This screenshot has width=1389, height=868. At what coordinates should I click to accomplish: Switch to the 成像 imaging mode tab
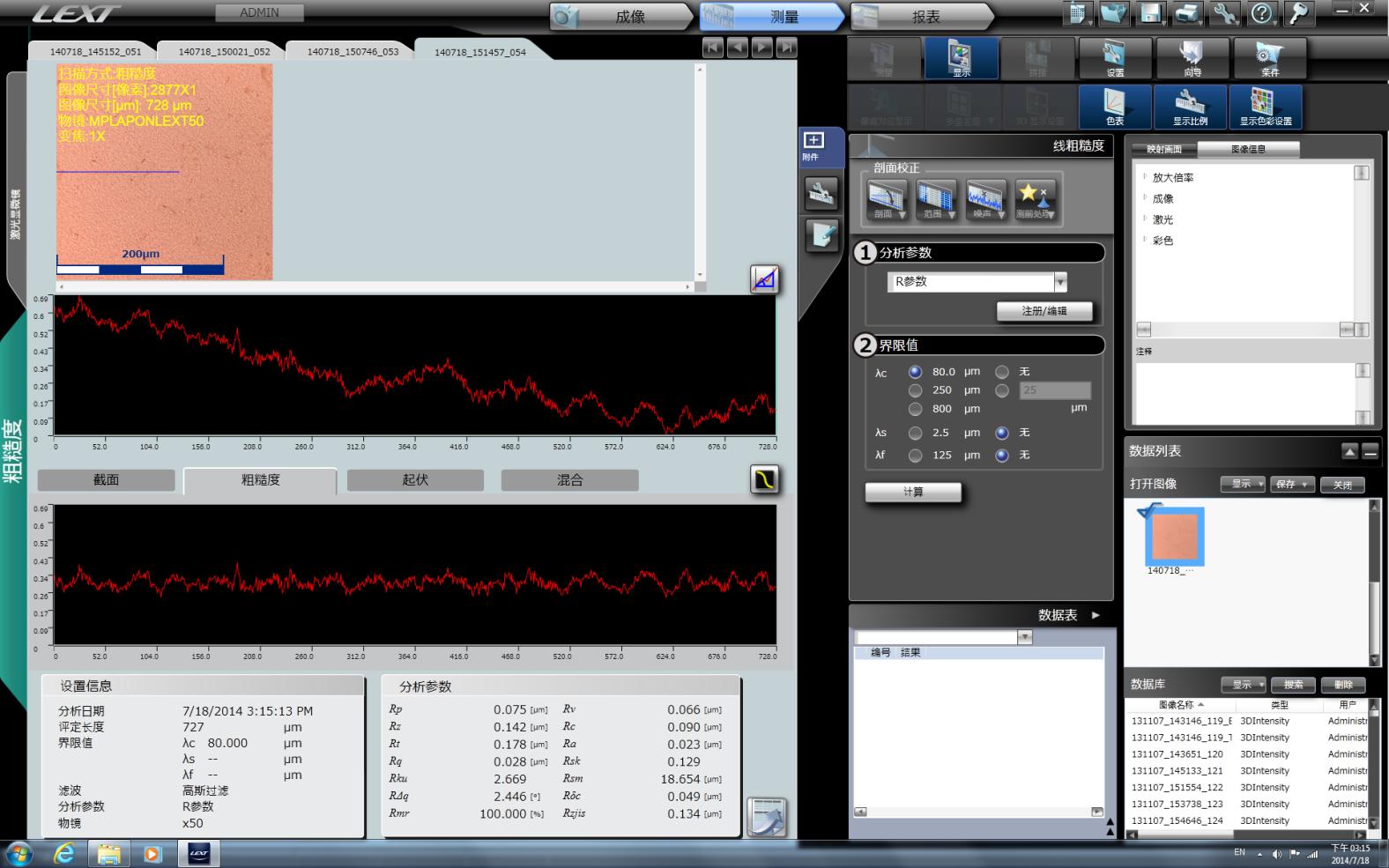pos(622,16)
